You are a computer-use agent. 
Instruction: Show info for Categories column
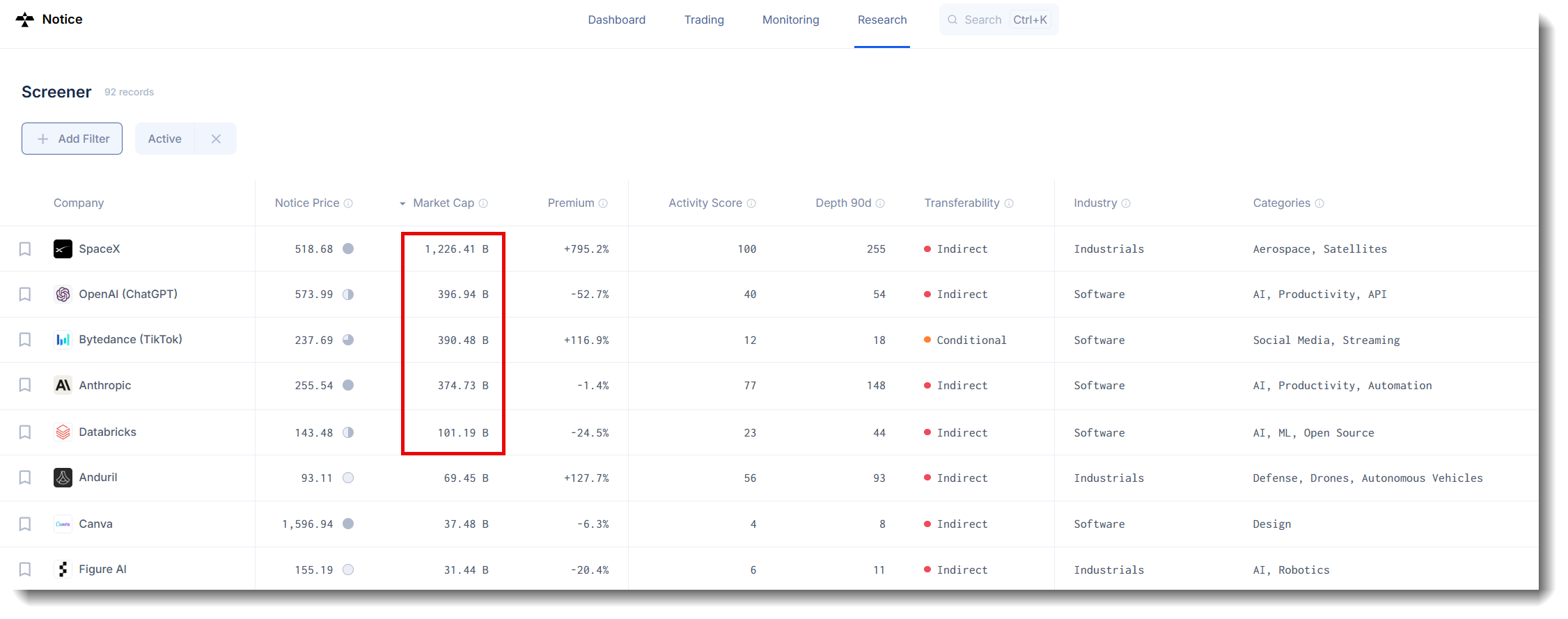tap(1319, 203)
